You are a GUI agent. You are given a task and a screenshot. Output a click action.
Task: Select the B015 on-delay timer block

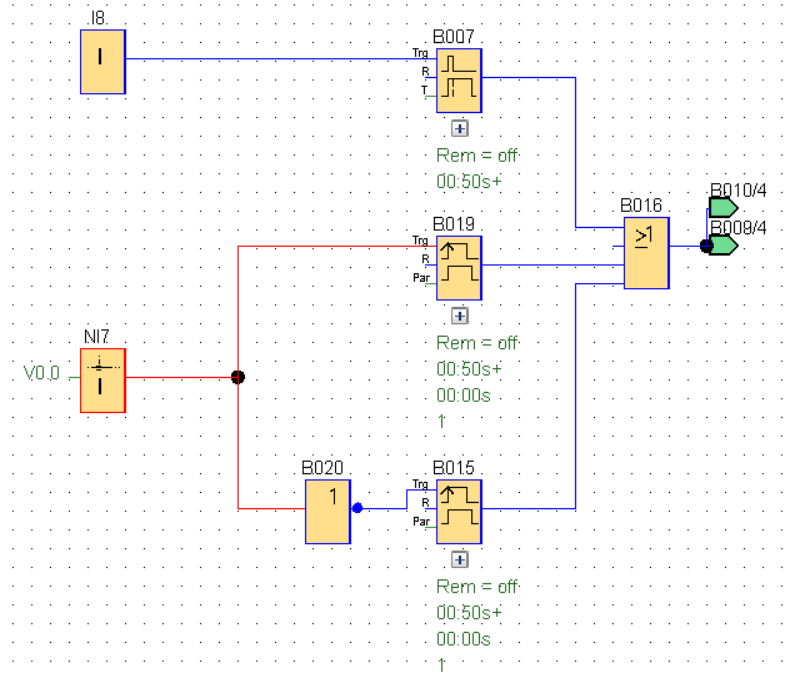[459, 512]
